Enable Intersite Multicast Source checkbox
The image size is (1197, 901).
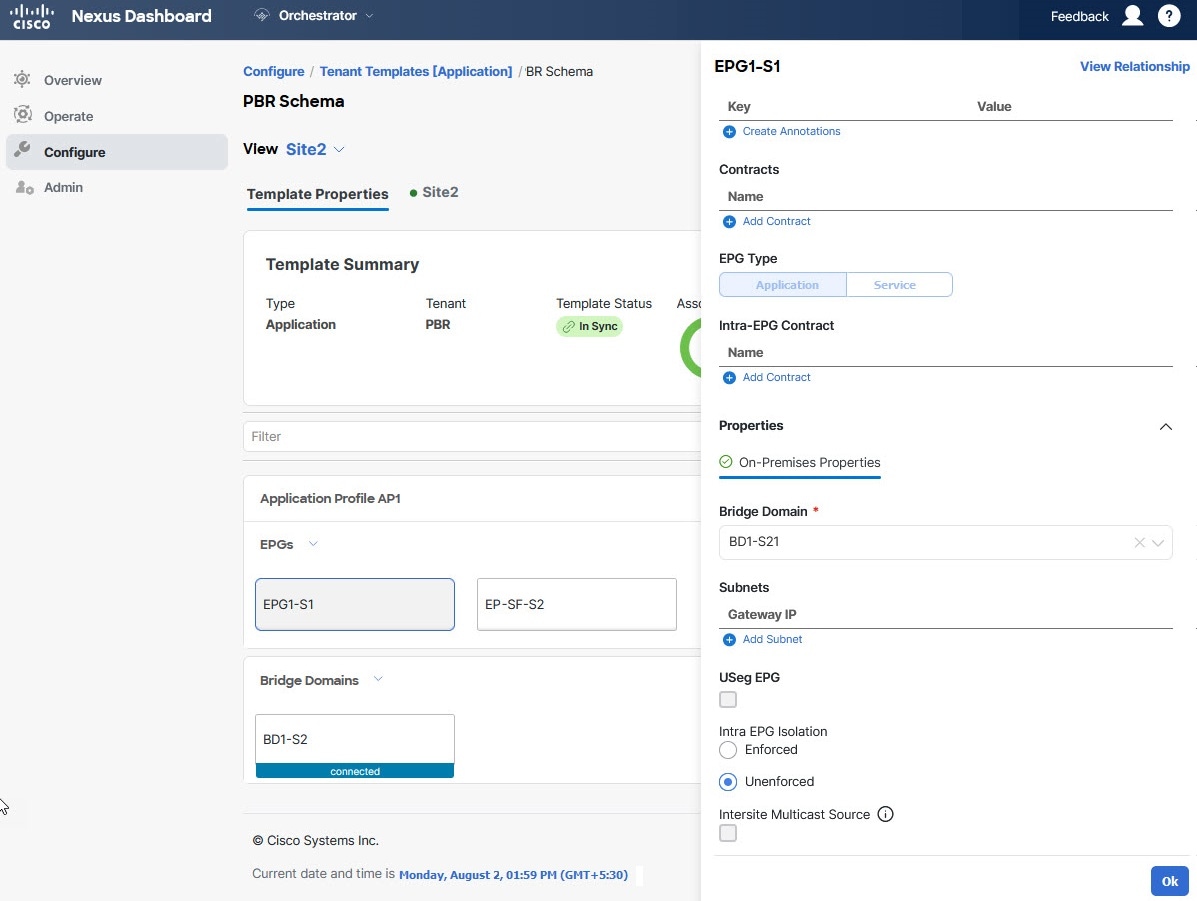pyautogui.click(x=728, y=833)
